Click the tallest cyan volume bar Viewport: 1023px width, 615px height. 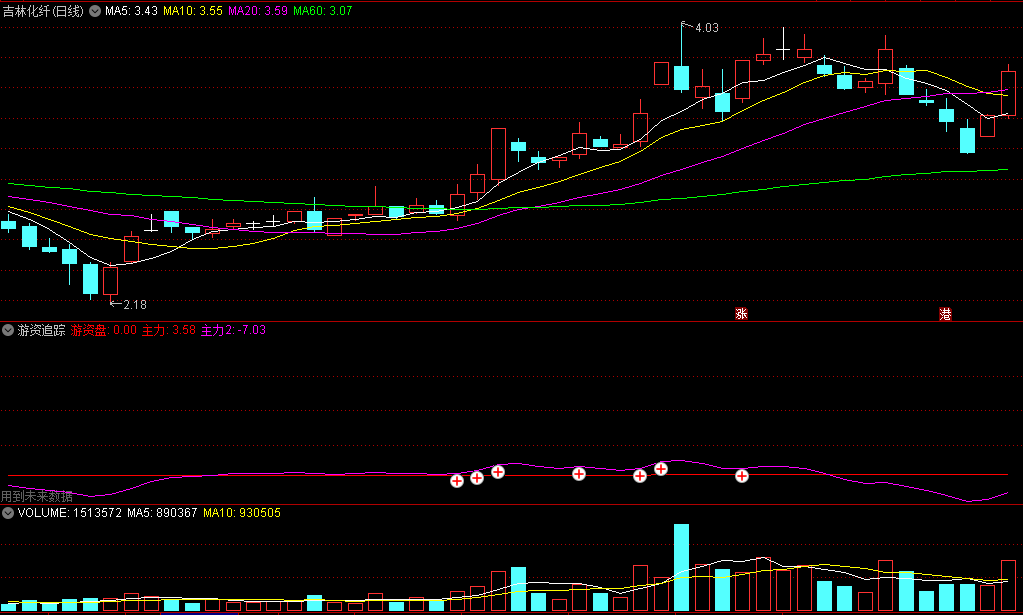click(x=681, y=567)
